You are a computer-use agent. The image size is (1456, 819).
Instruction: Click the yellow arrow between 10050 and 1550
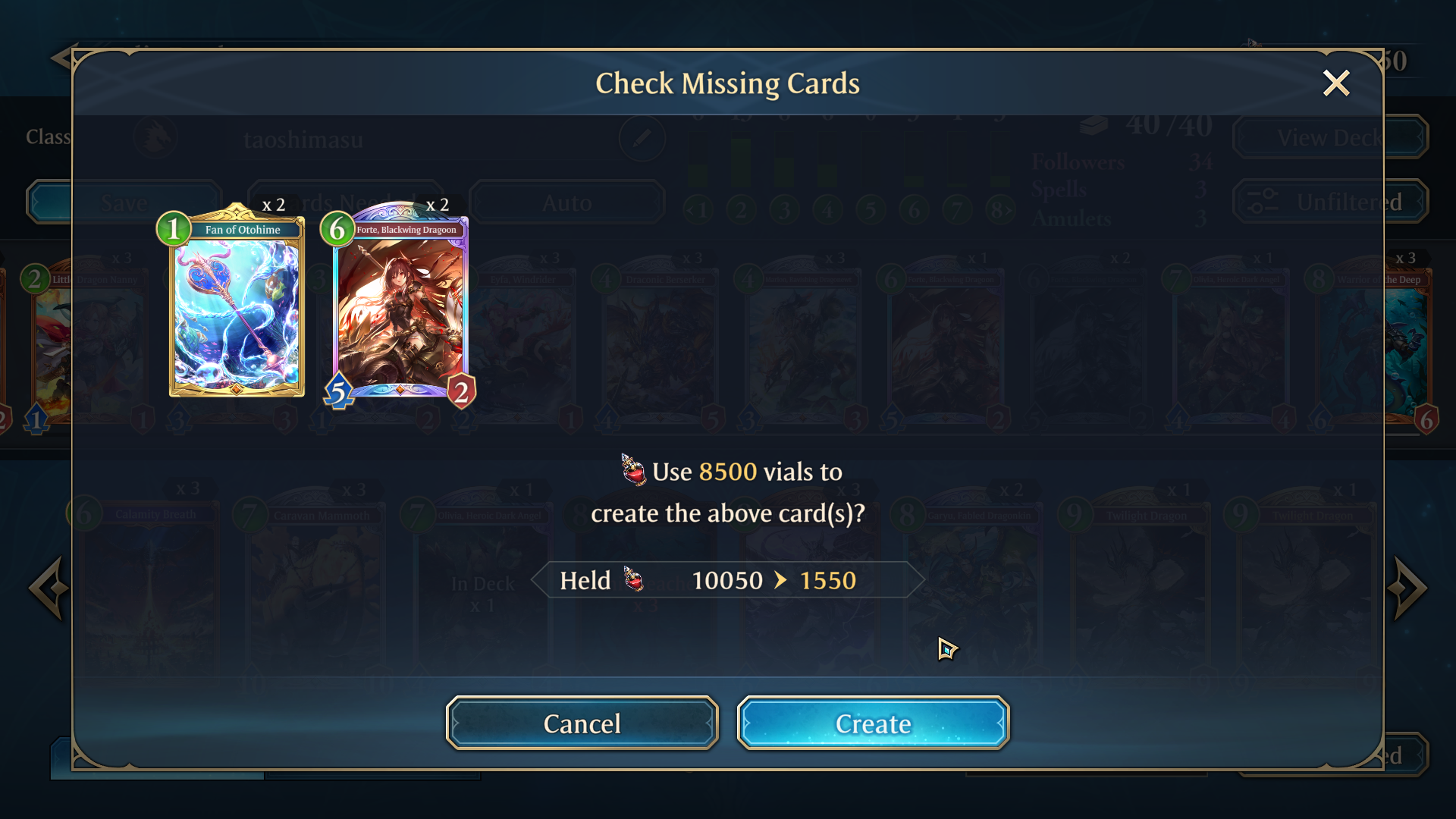(780, 580)
